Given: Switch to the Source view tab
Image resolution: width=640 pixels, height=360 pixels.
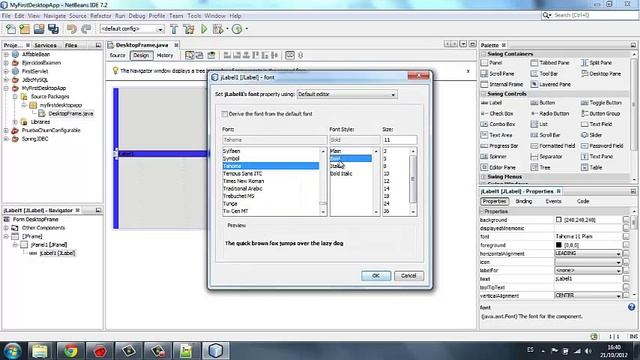Looking at the screenshot, I should [117, 56].
